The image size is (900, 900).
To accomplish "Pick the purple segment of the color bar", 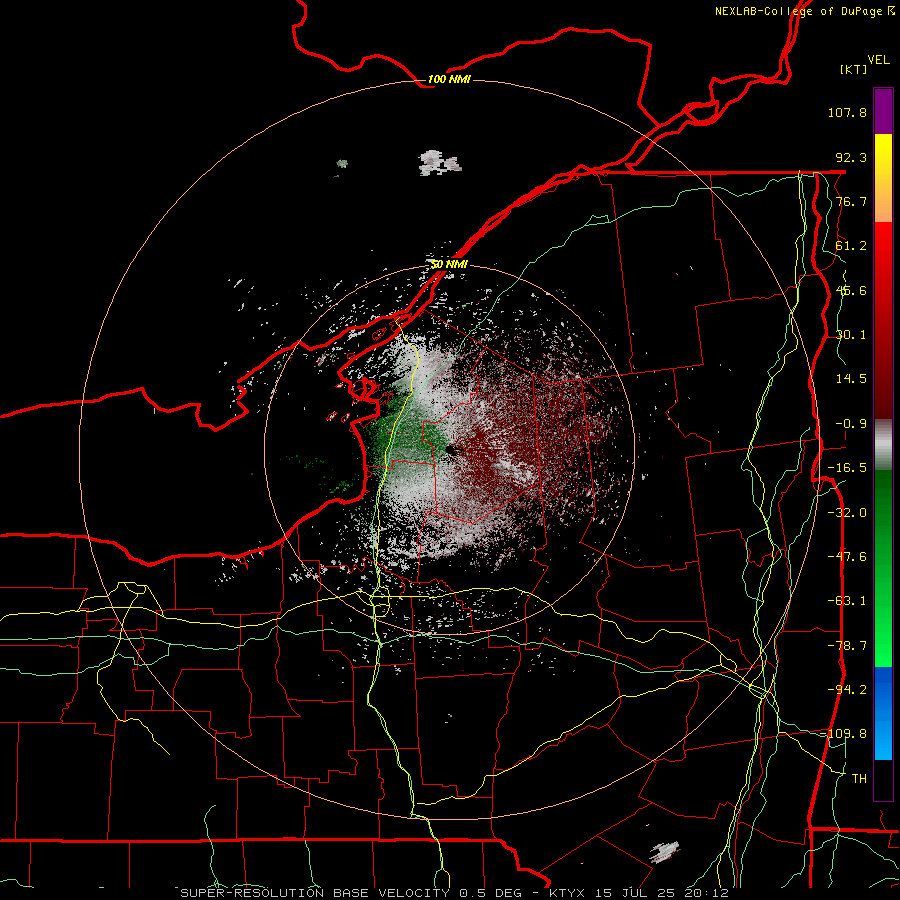I will [883, 111].
